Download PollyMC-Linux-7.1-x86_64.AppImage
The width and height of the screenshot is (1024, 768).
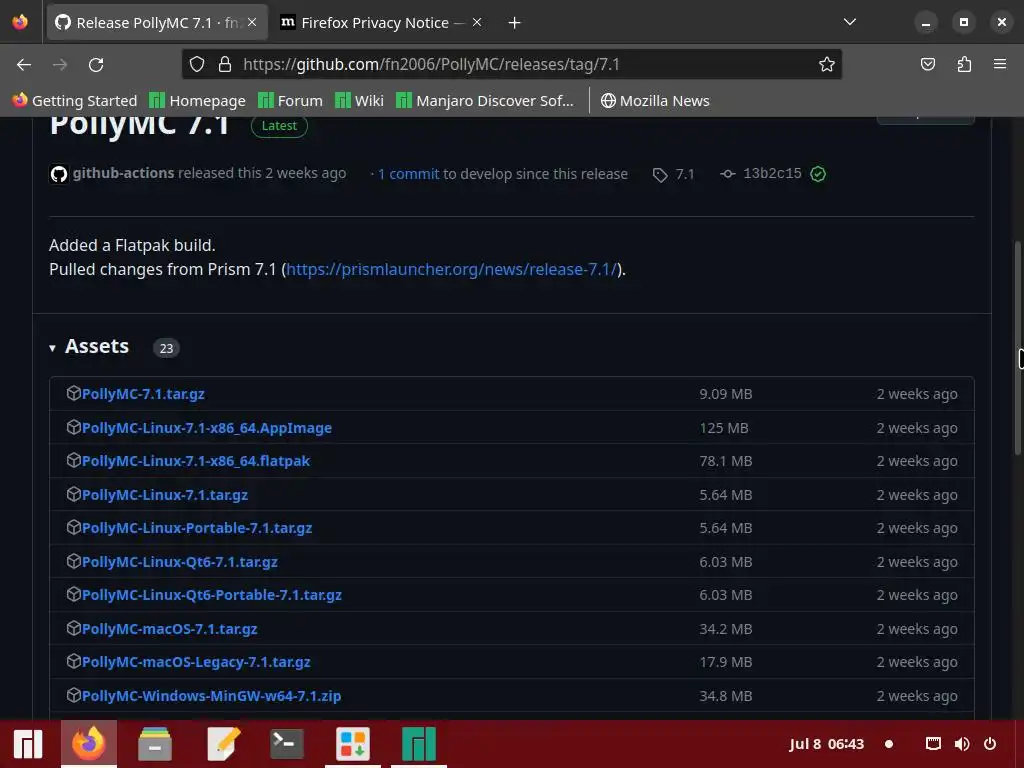point(206,428)
